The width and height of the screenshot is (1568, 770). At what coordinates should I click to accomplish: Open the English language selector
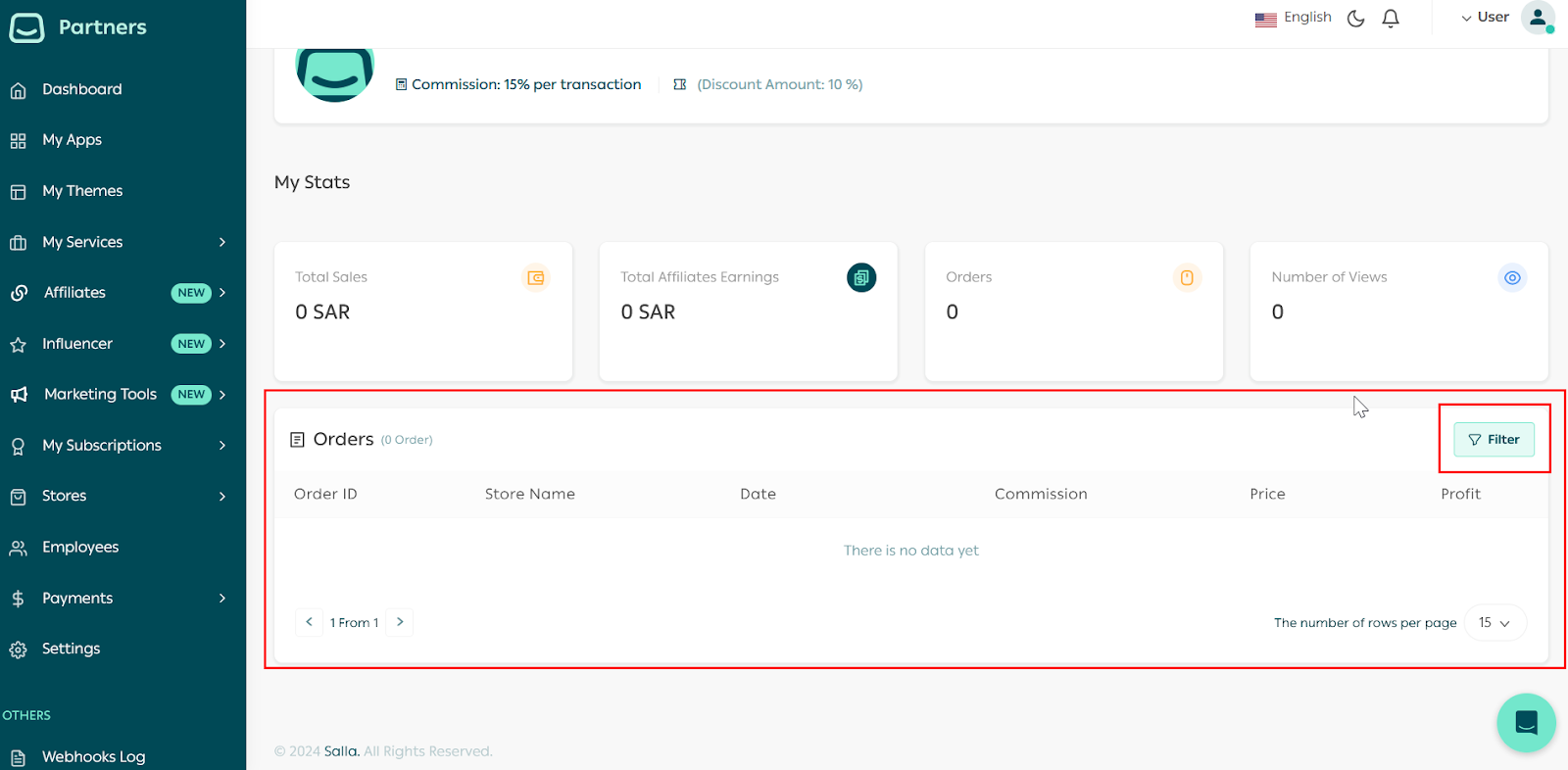1294,18
